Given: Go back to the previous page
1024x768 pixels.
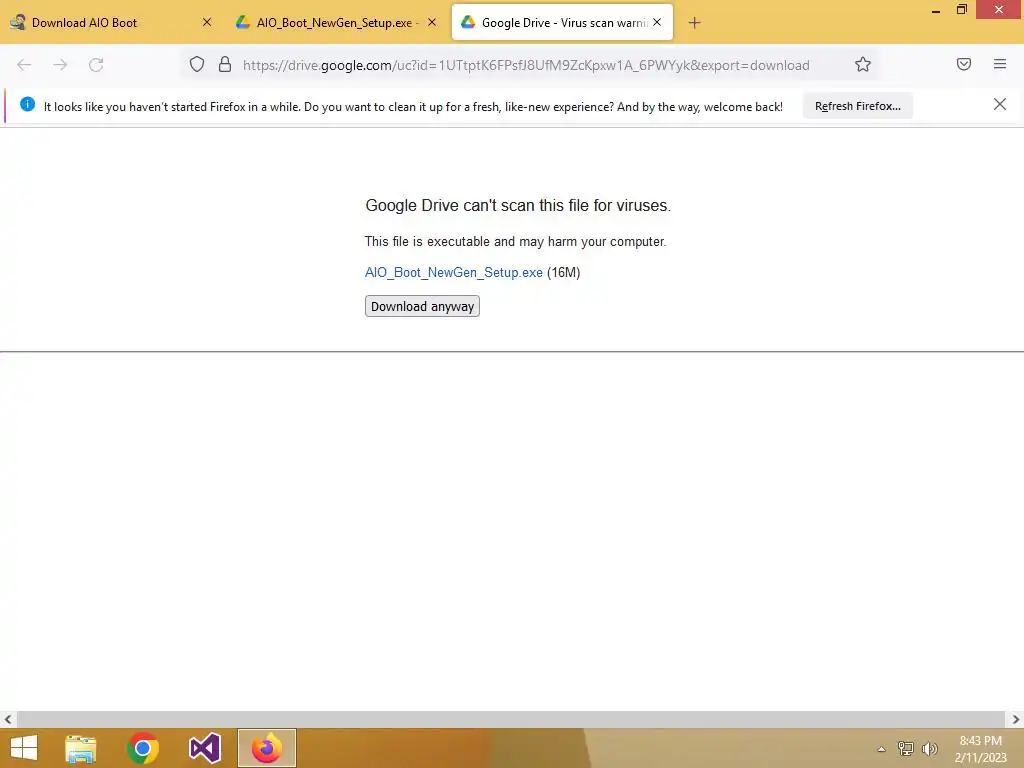Looking at the screenshot, I should (x=24, y=65).
